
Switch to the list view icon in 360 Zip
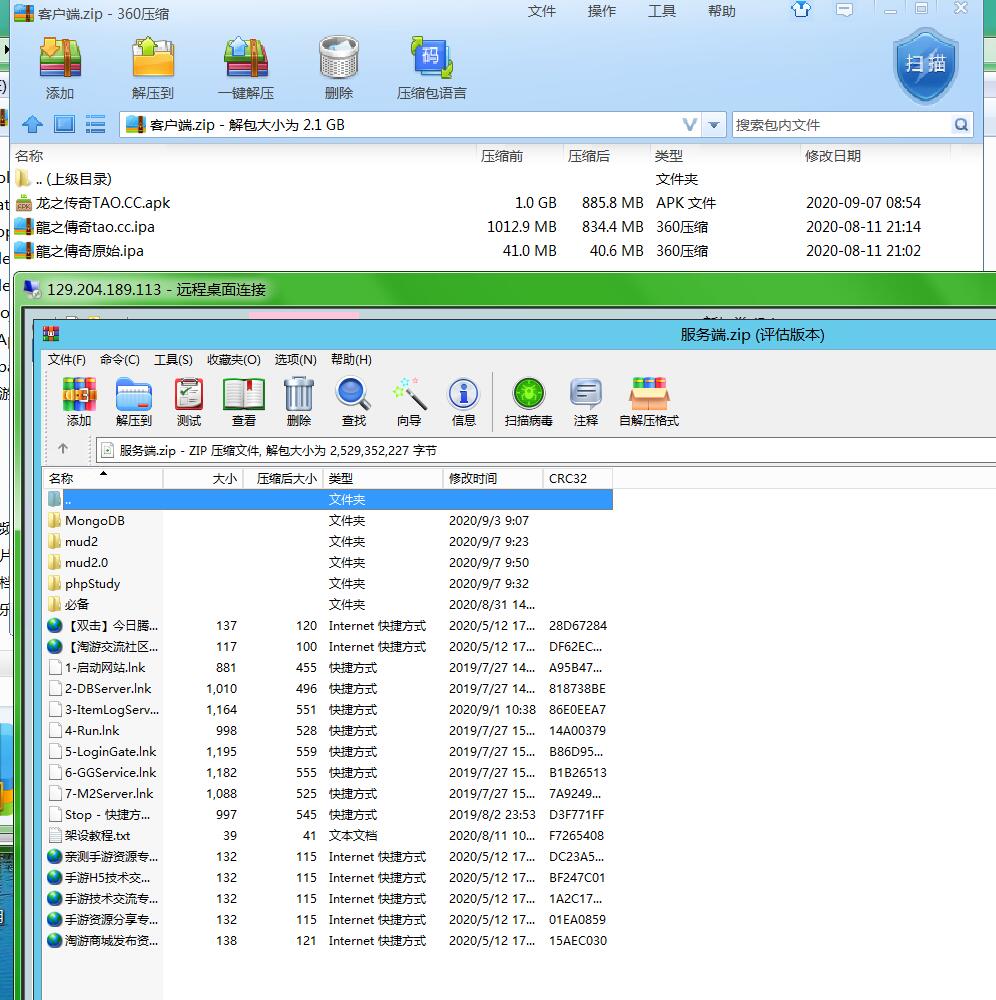(95, 125)
